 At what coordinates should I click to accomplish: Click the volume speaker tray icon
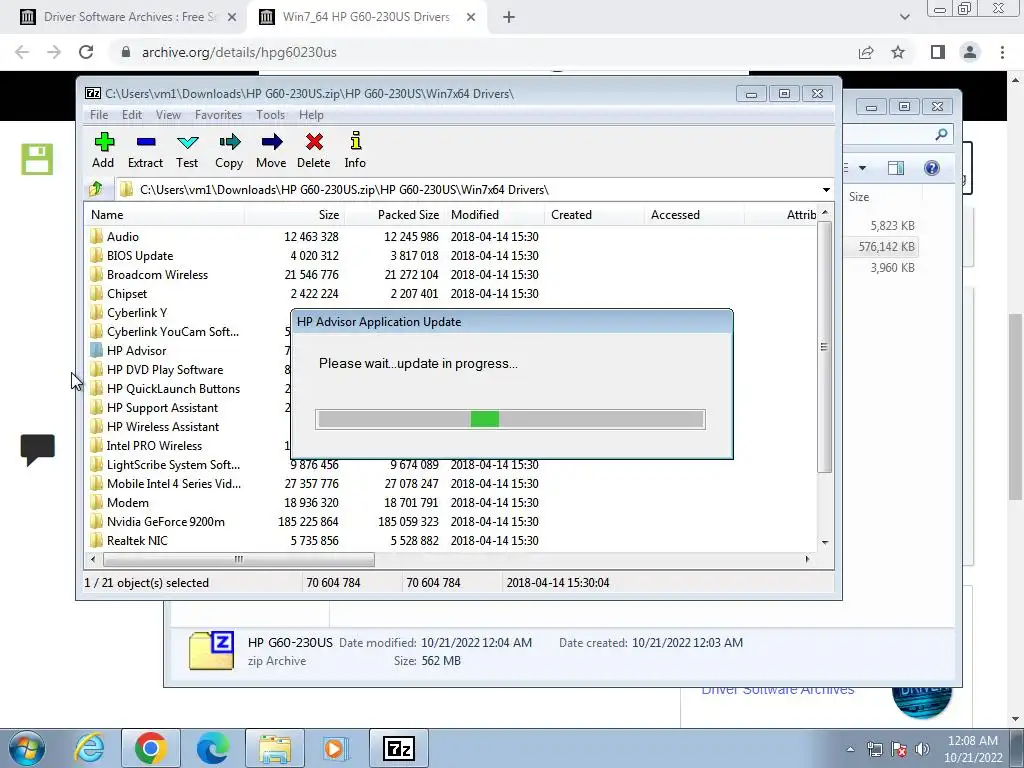(922, 749)
